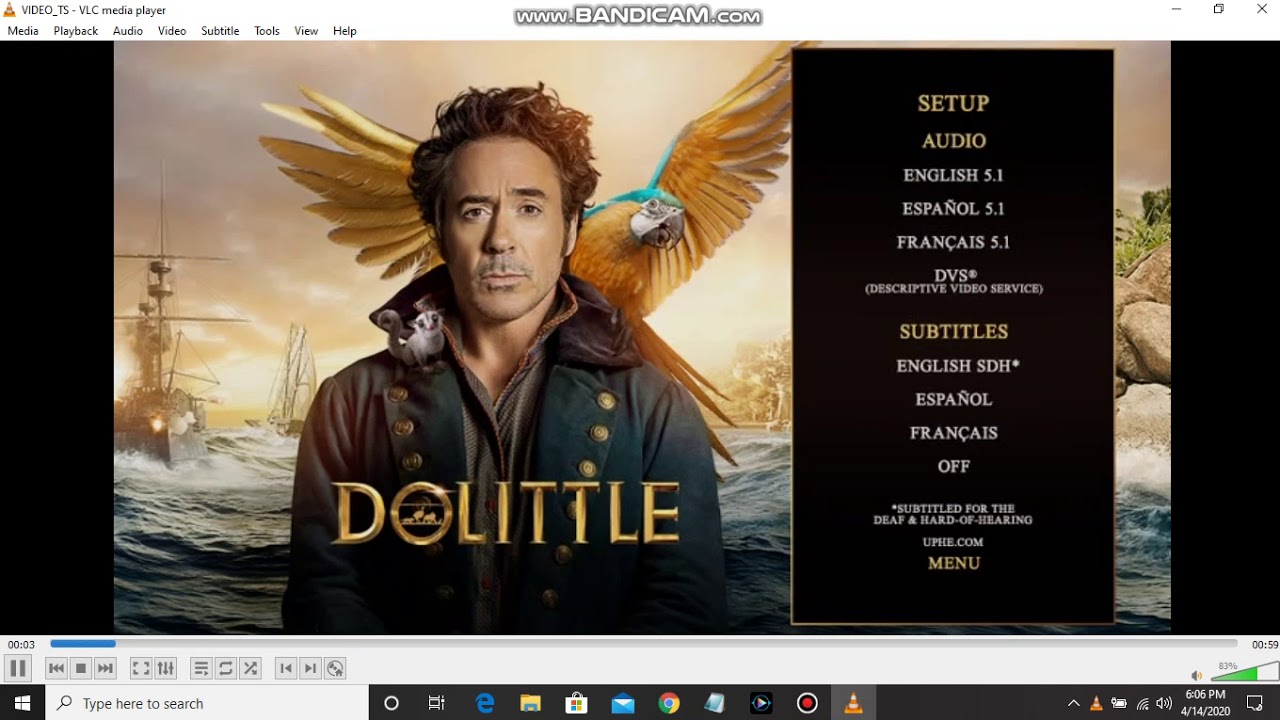
Task: Toggle random shuffle playback
Action: click(250, 668)
